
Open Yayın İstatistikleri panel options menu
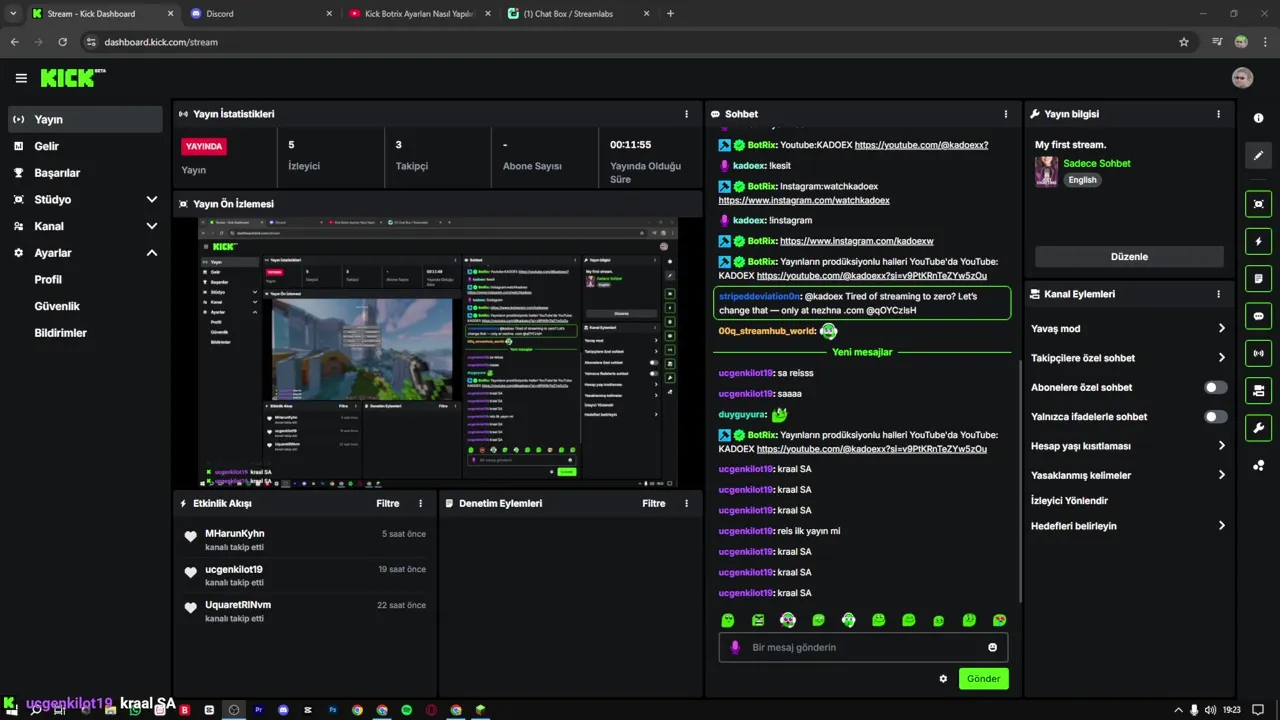point(686,114)
